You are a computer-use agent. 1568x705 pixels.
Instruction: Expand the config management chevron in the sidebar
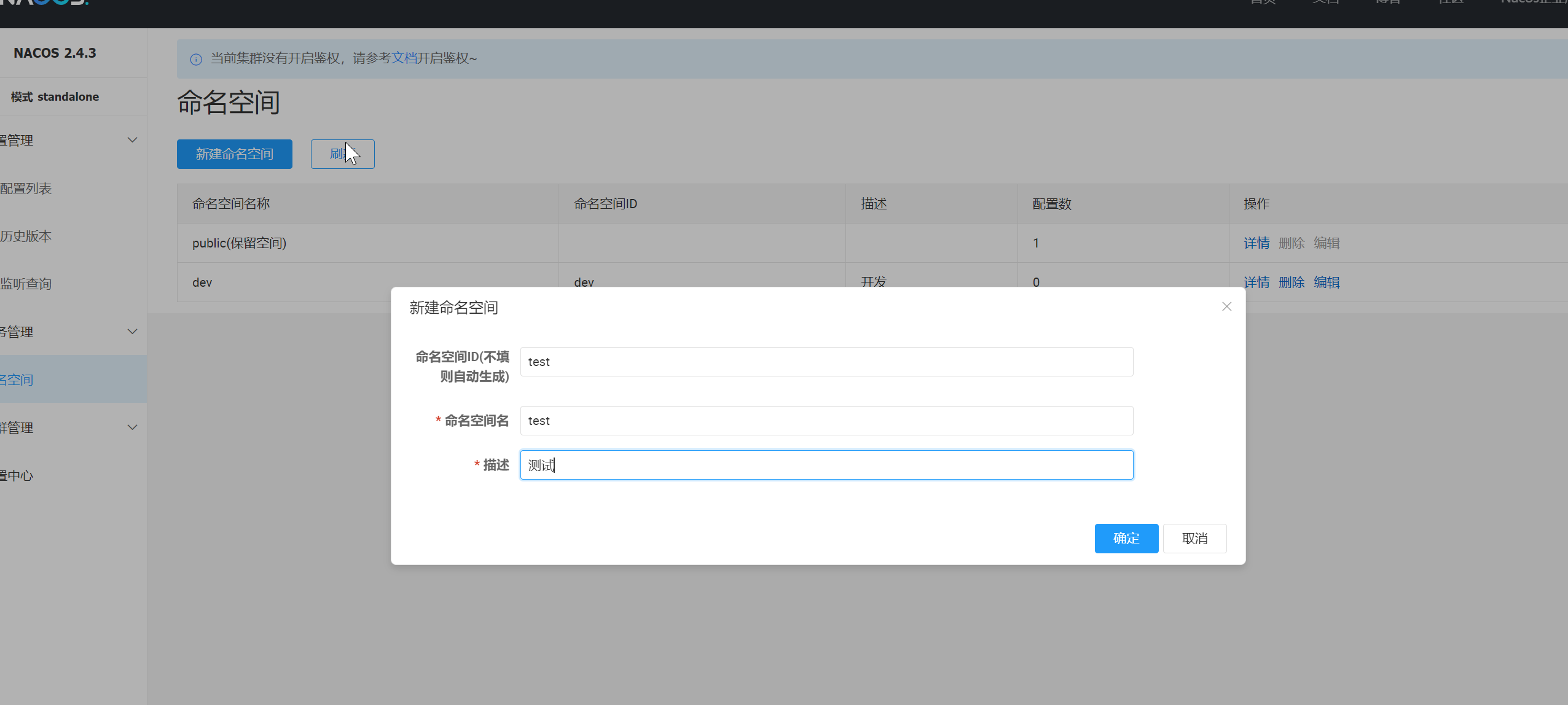[x=132, y=140]
